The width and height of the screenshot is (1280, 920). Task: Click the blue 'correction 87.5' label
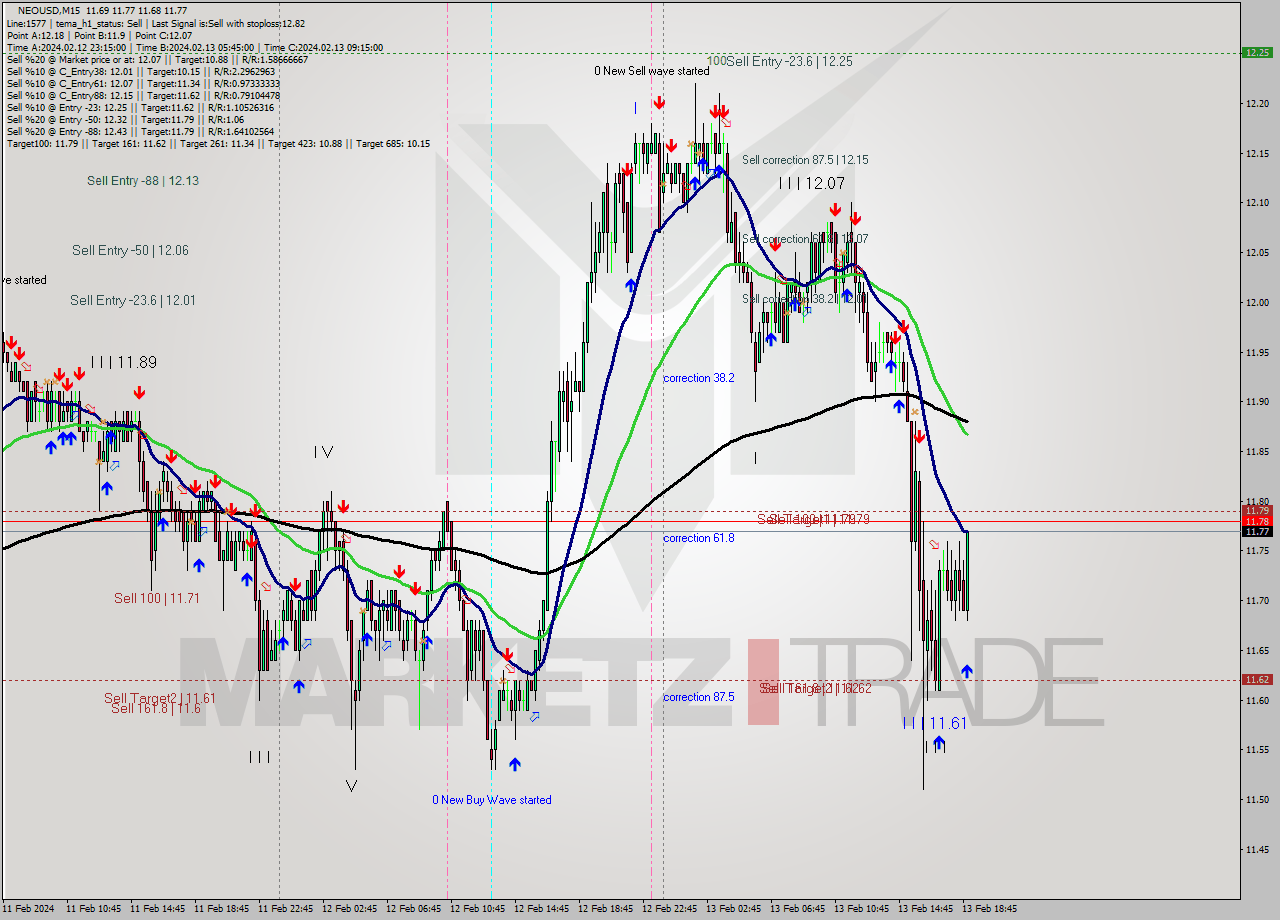tap(699, 697)
